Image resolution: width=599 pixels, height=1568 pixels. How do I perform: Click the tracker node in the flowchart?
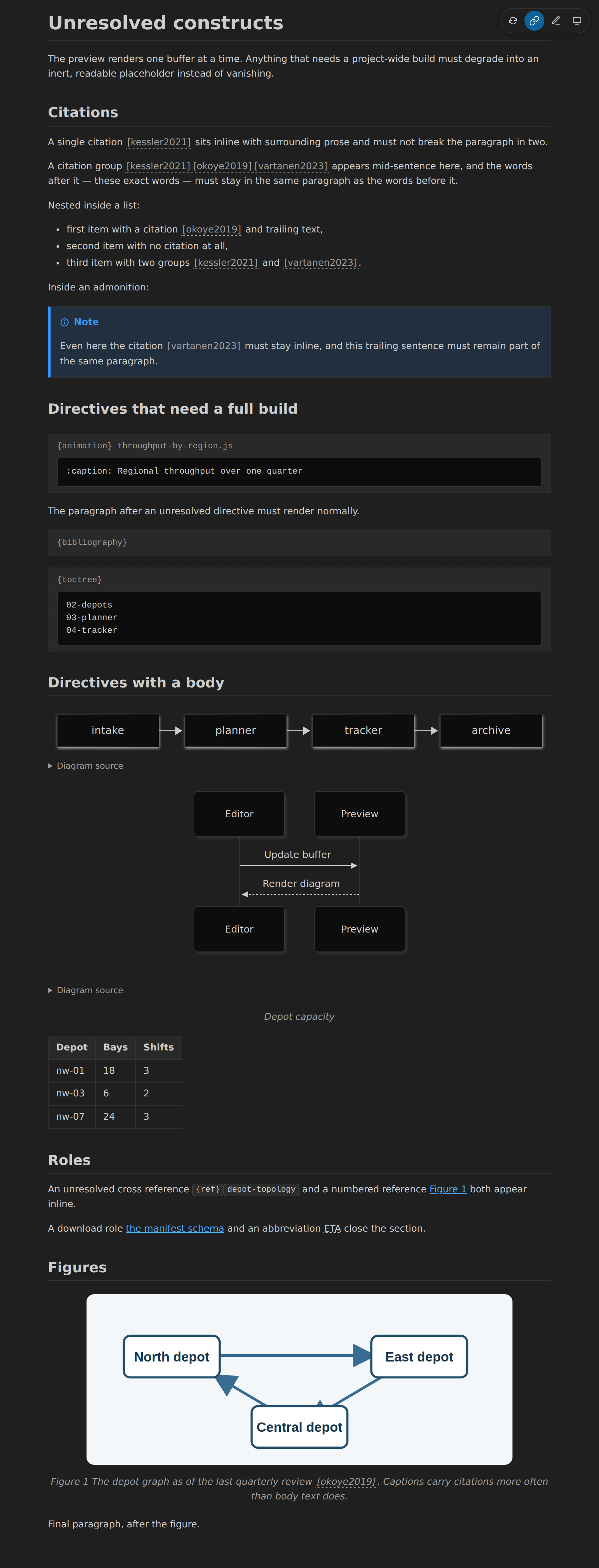[363, 730]
